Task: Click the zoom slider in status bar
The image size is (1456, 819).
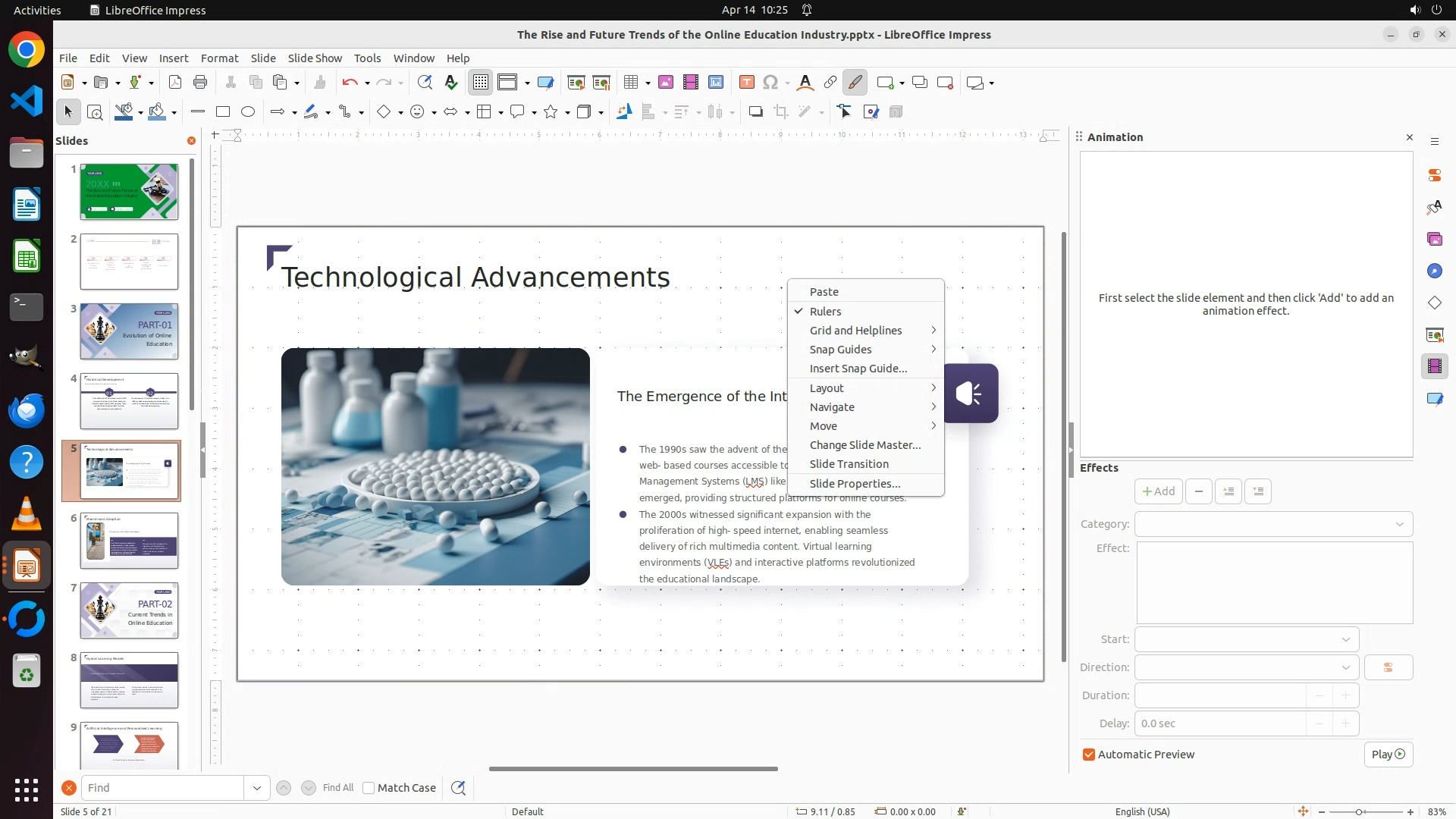Action: click(x=1358, y=811)
